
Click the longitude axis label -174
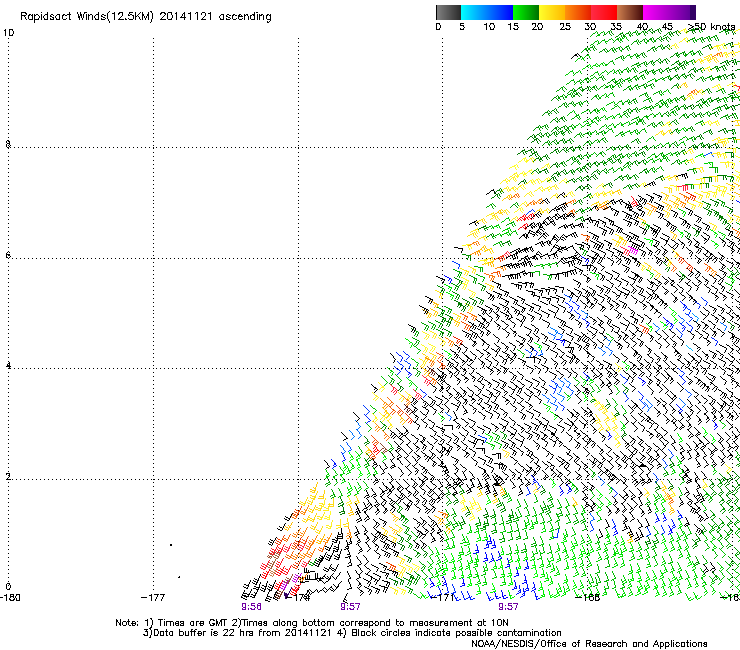tap(298, 598)
